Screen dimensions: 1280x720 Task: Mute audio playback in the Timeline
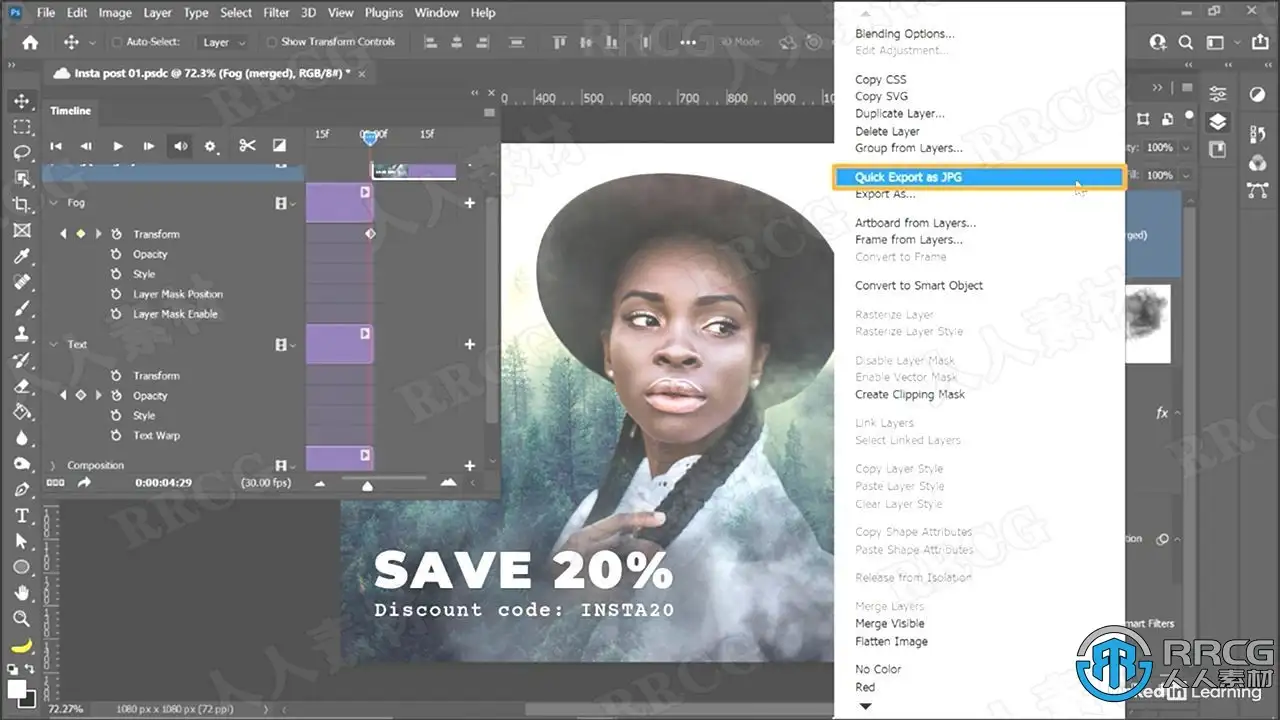(180, 146)
